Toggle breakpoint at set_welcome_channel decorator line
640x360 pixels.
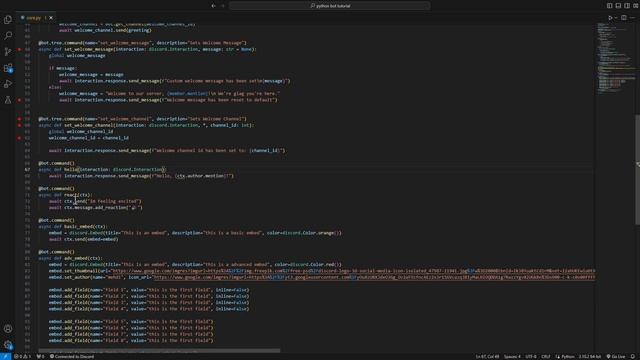pyautogui.click(x=19, y=119)
